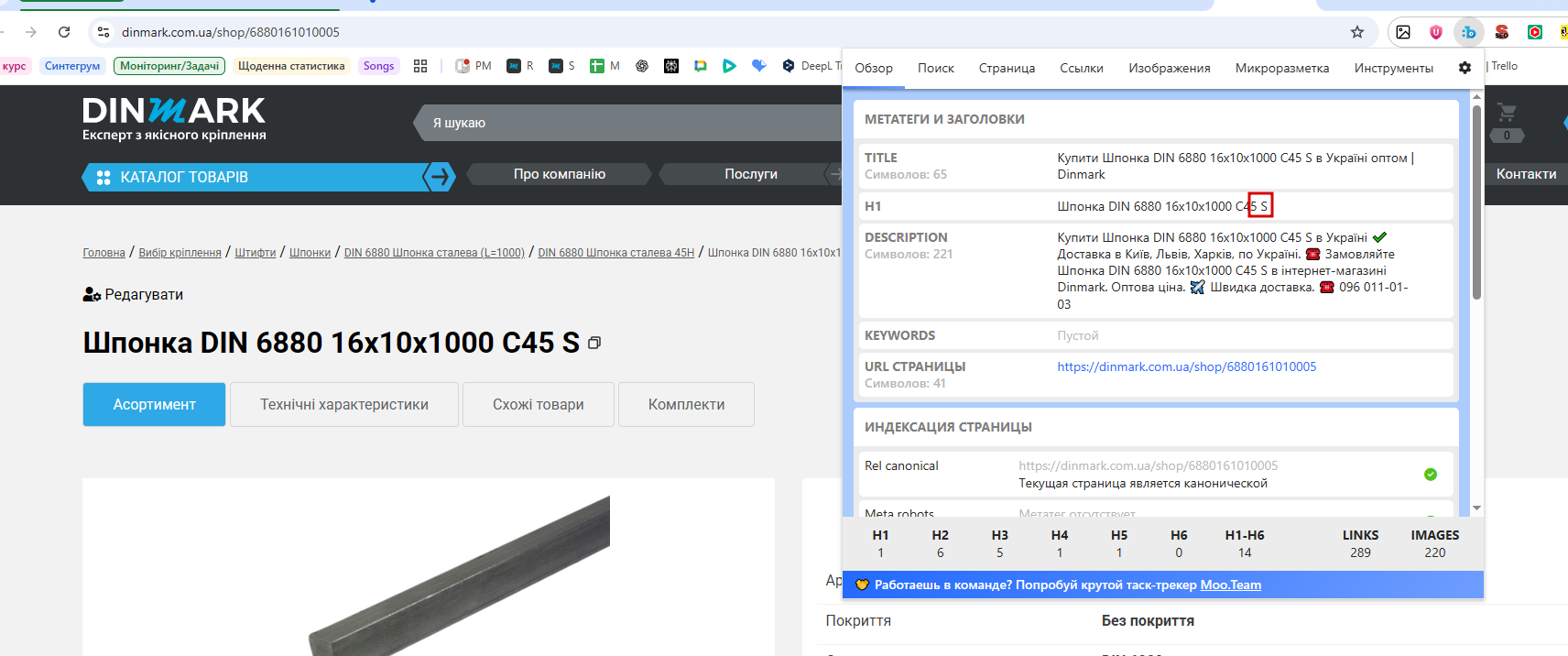Open the green play triangle bookmark
The width and height of the screenshot is (1568, 656).
[729, 66]
